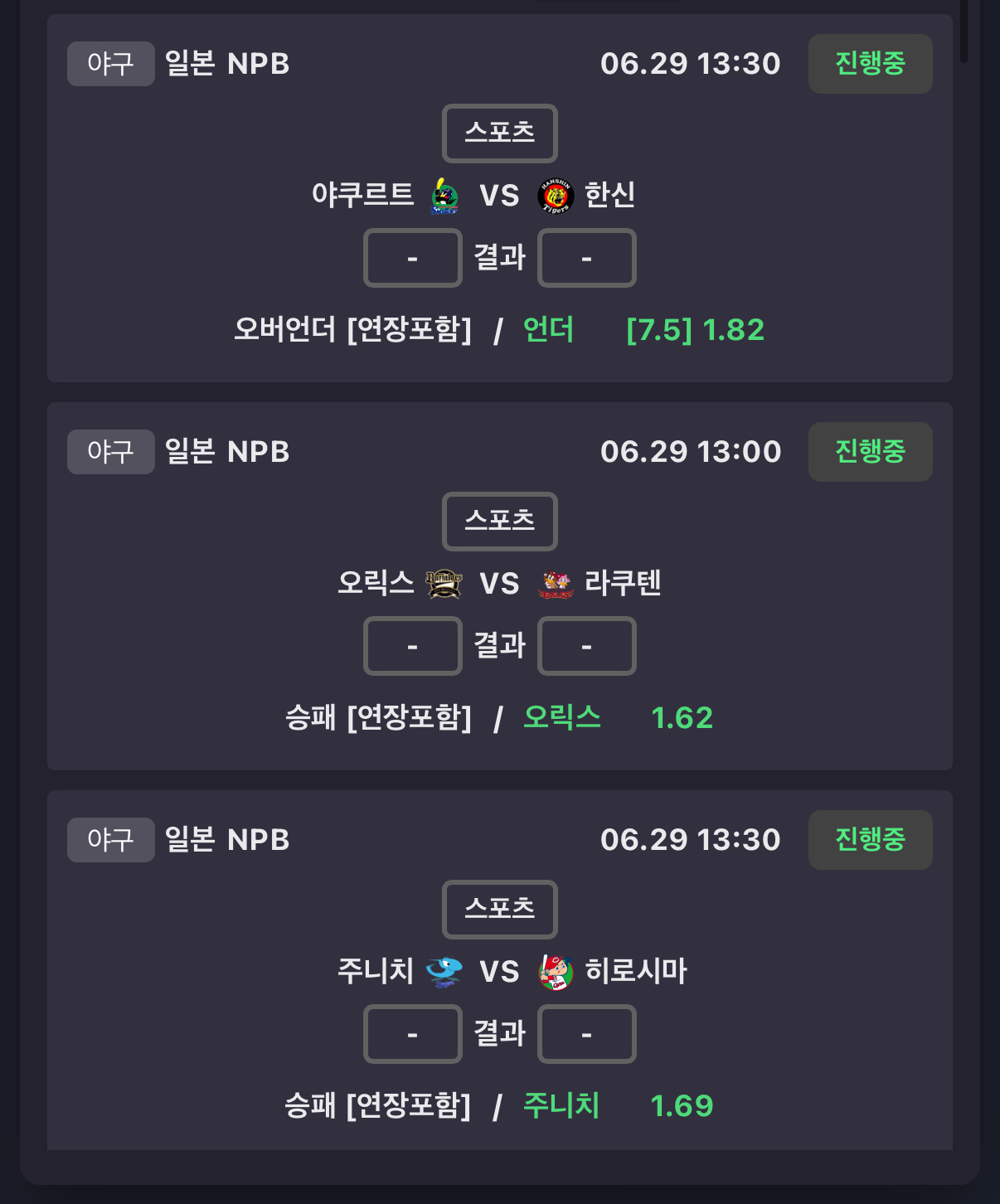Click 스포츠 badge in 야쿠르트 vs 한신 card
The width and height of the screenshot is (1000, 1204).
point(500,134)
